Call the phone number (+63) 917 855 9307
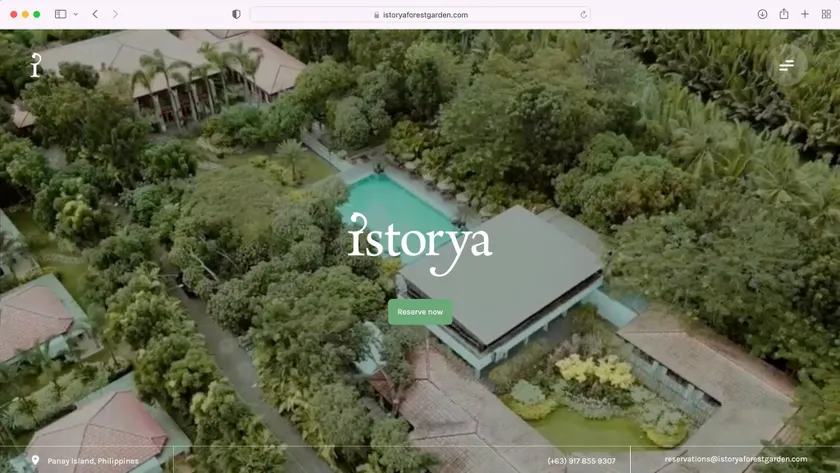840x473 pixels. tap(581, 461)
